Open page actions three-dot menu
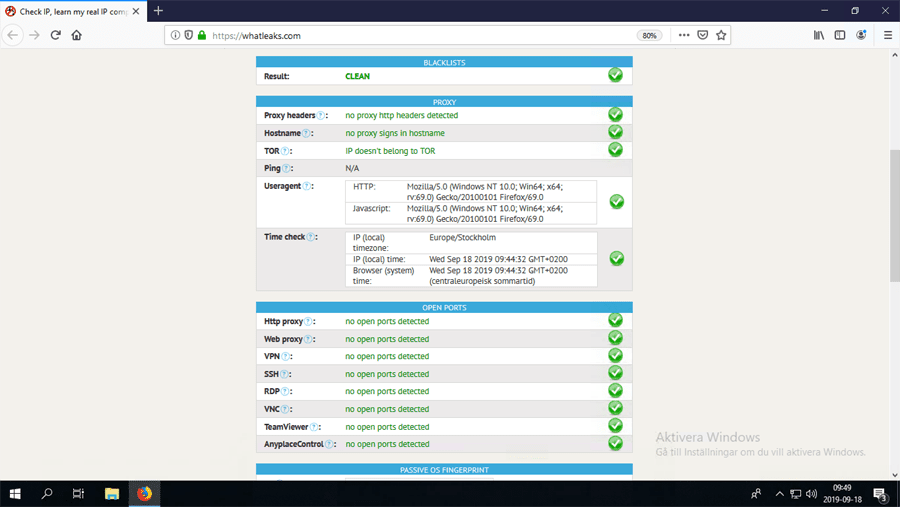 (x=684, y=35)
